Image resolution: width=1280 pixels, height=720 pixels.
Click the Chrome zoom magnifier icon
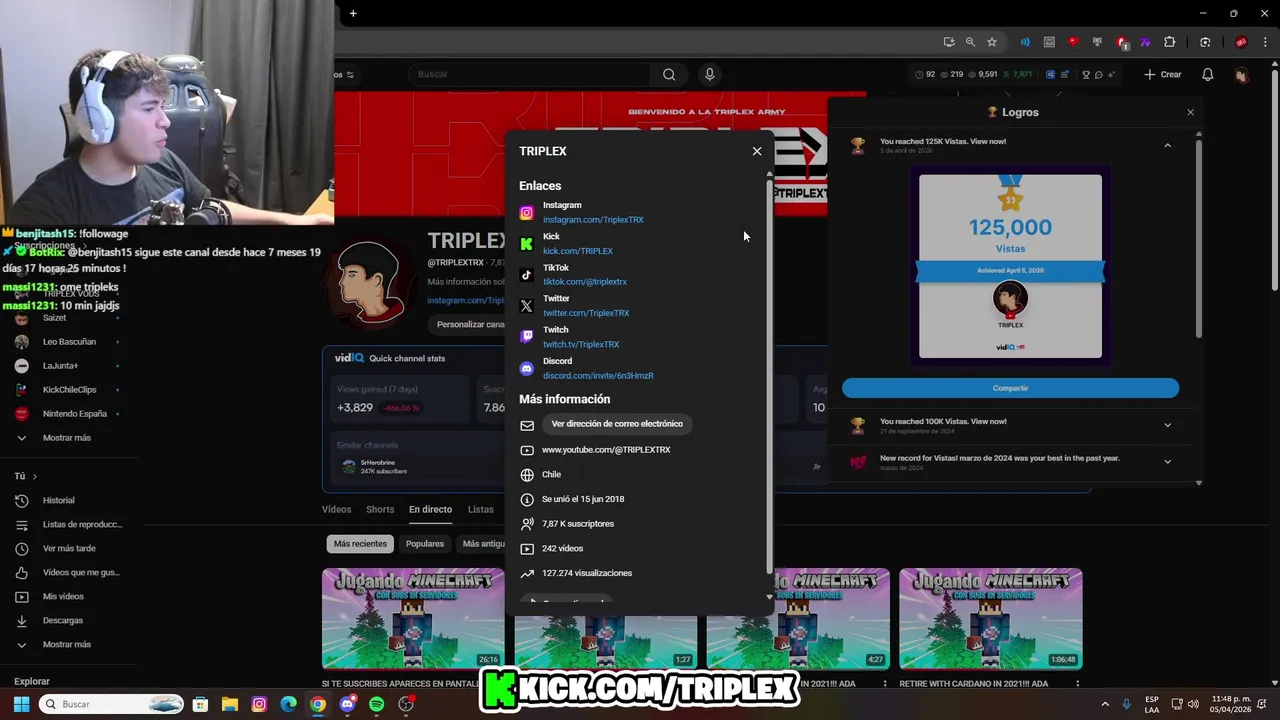click(970, 42)
